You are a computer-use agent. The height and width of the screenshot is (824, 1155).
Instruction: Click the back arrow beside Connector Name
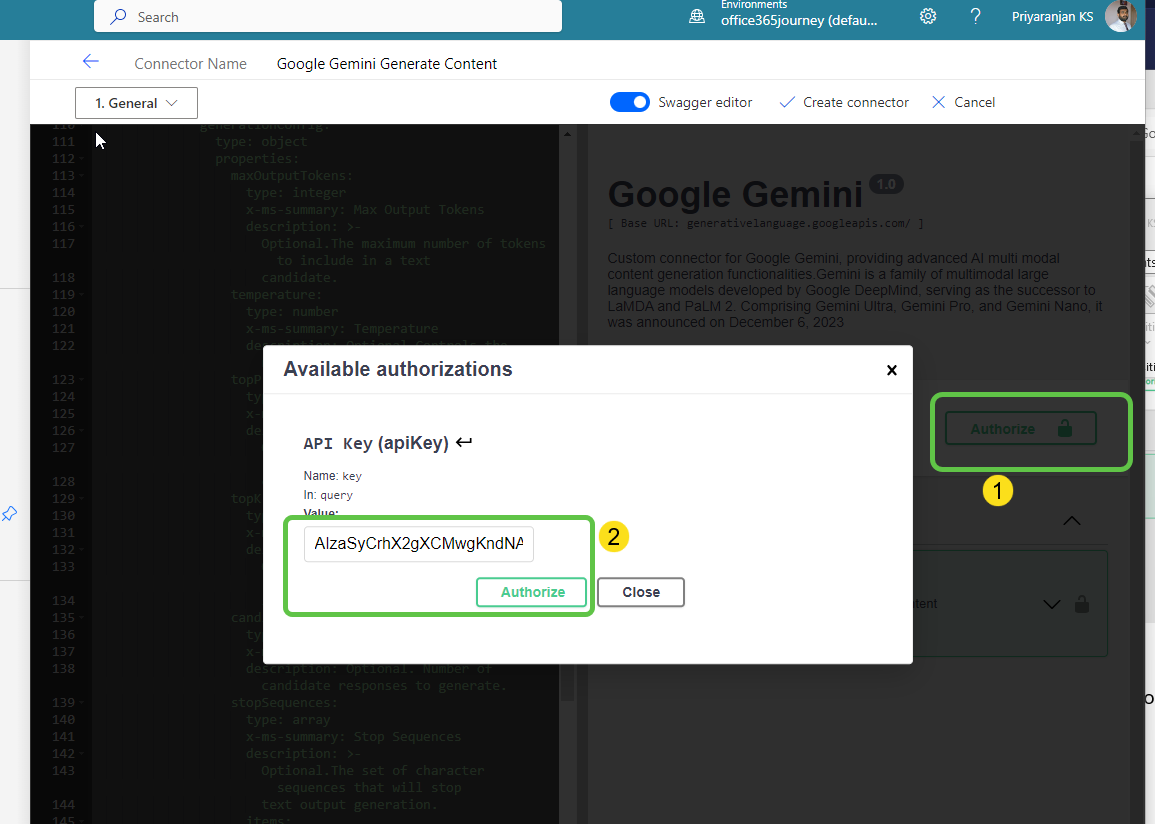point(91,61)
